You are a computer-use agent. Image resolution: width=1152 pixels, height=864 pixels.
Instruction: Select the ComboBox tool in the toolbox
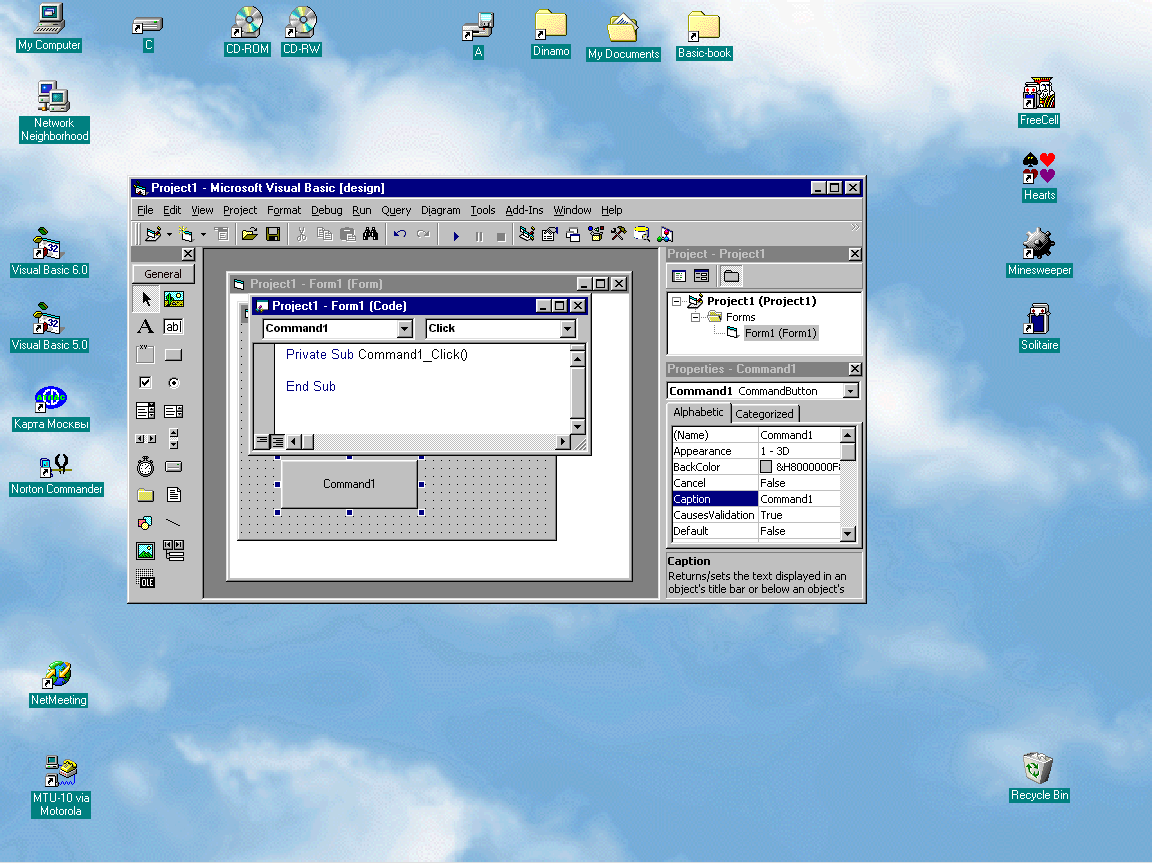point(145,411)
